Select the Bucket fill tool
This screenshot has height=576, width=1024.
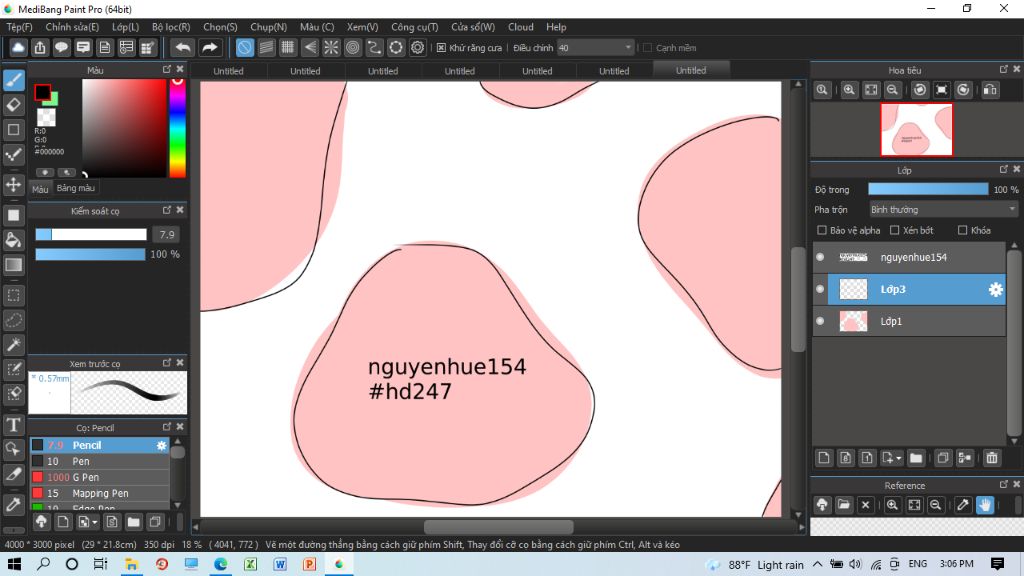pos(14,240)
